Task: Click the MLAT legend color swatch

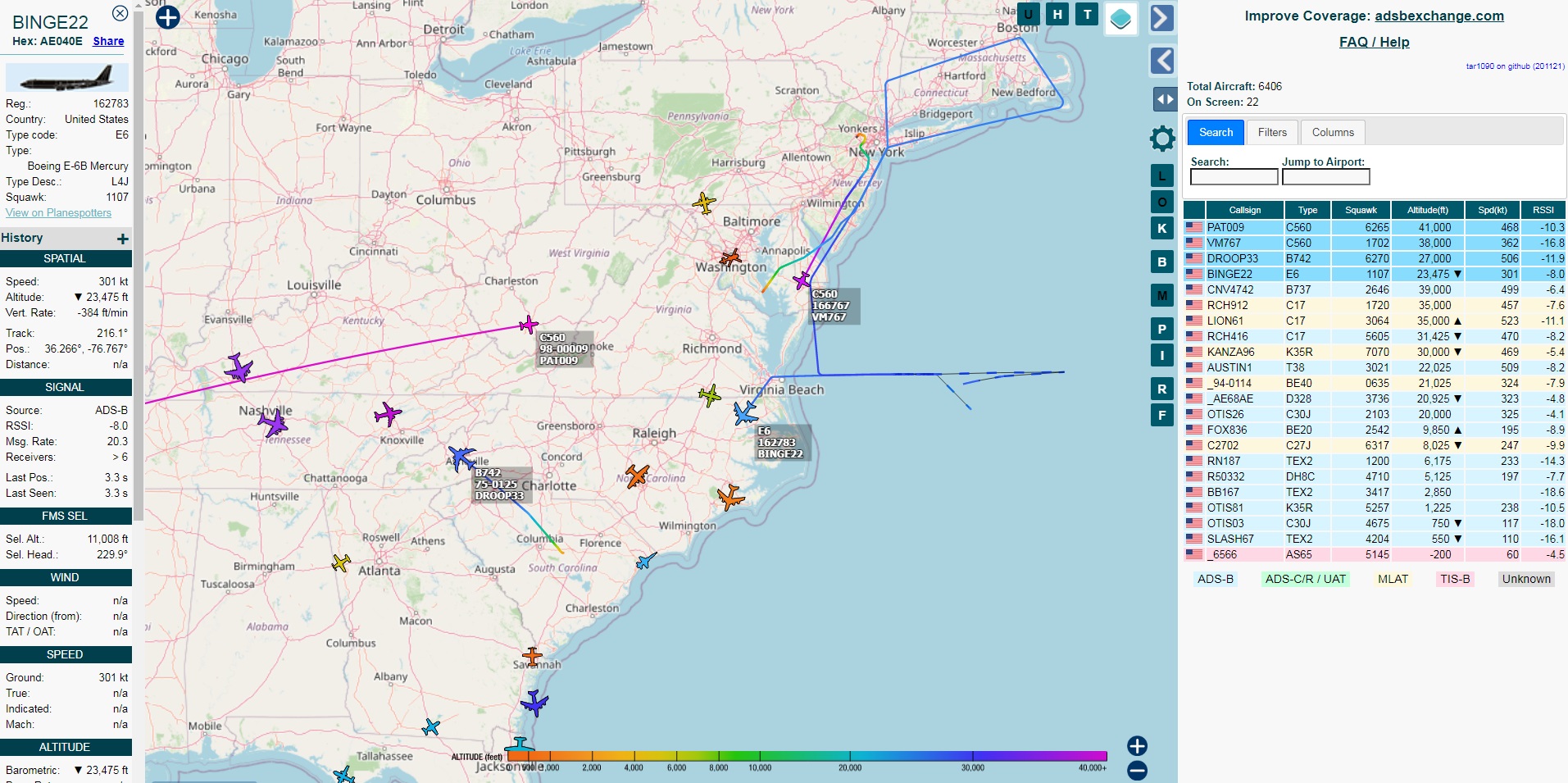Action: [1393, 579]
